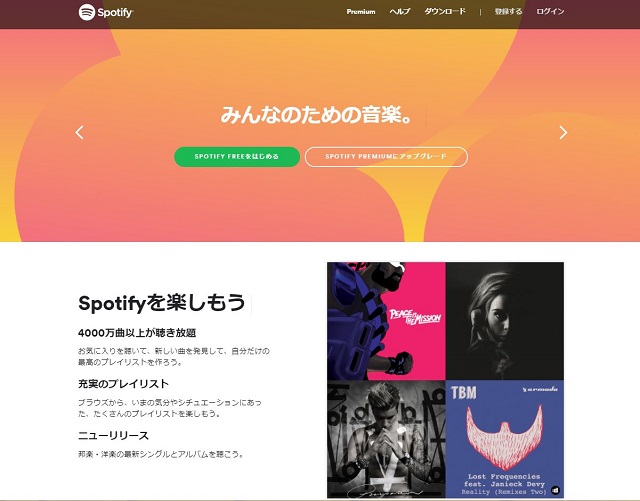This screenshot has height=501, width=640.
Task: Go to previous carousel slide arrow
Action: (x=80, y=132)
